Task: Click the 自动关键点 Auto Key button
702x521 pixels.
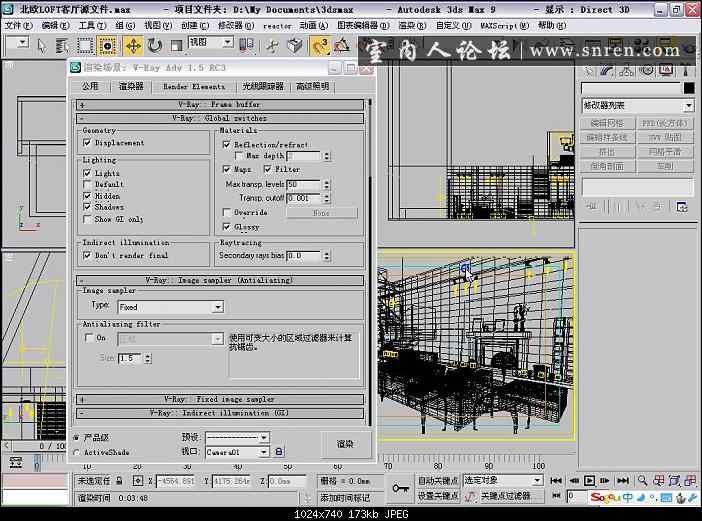Action: 437,481
